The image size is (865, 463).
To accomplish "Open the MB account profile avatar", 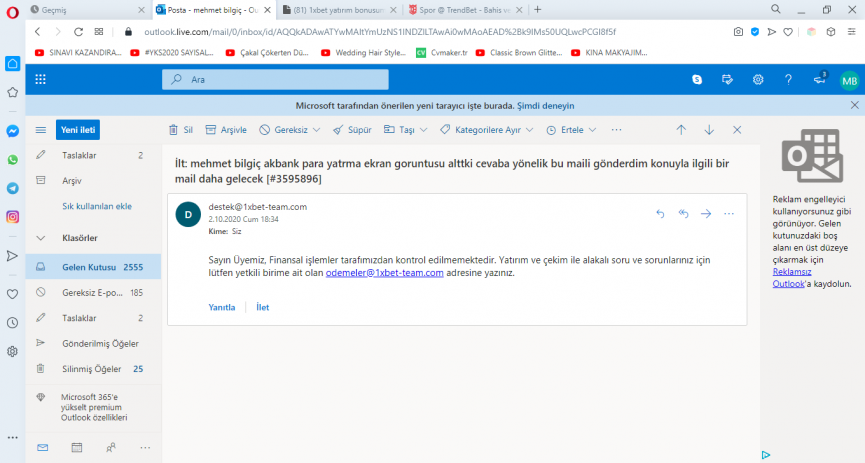I will [x=850, y=81].
